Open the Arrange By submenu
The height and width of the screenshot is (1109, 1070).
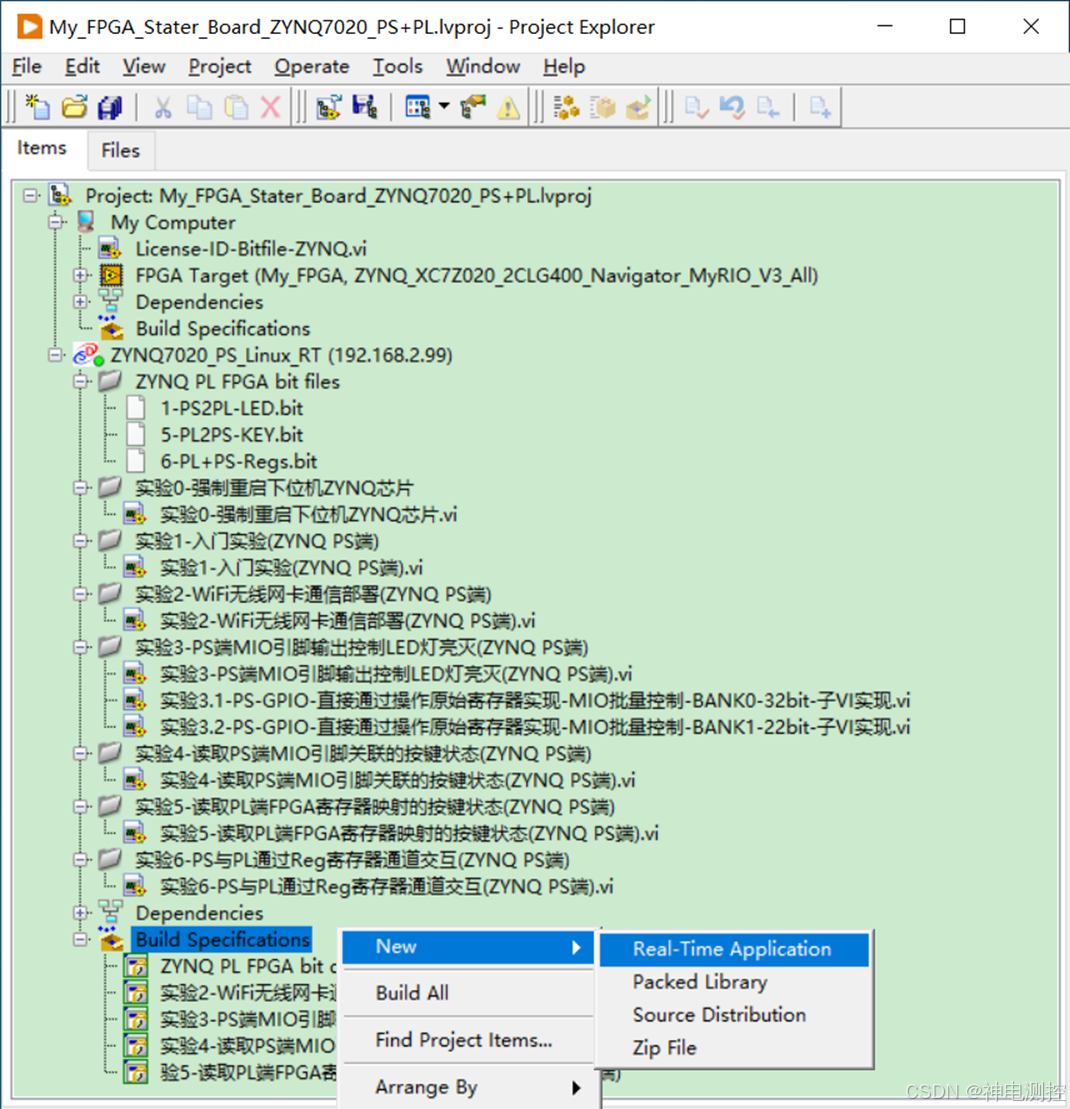tap(467, 1087)
